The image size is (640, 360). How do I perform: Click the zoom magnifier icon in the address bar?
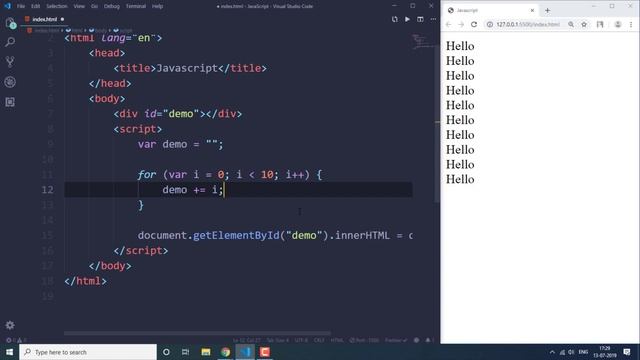[x=571, y=24]
